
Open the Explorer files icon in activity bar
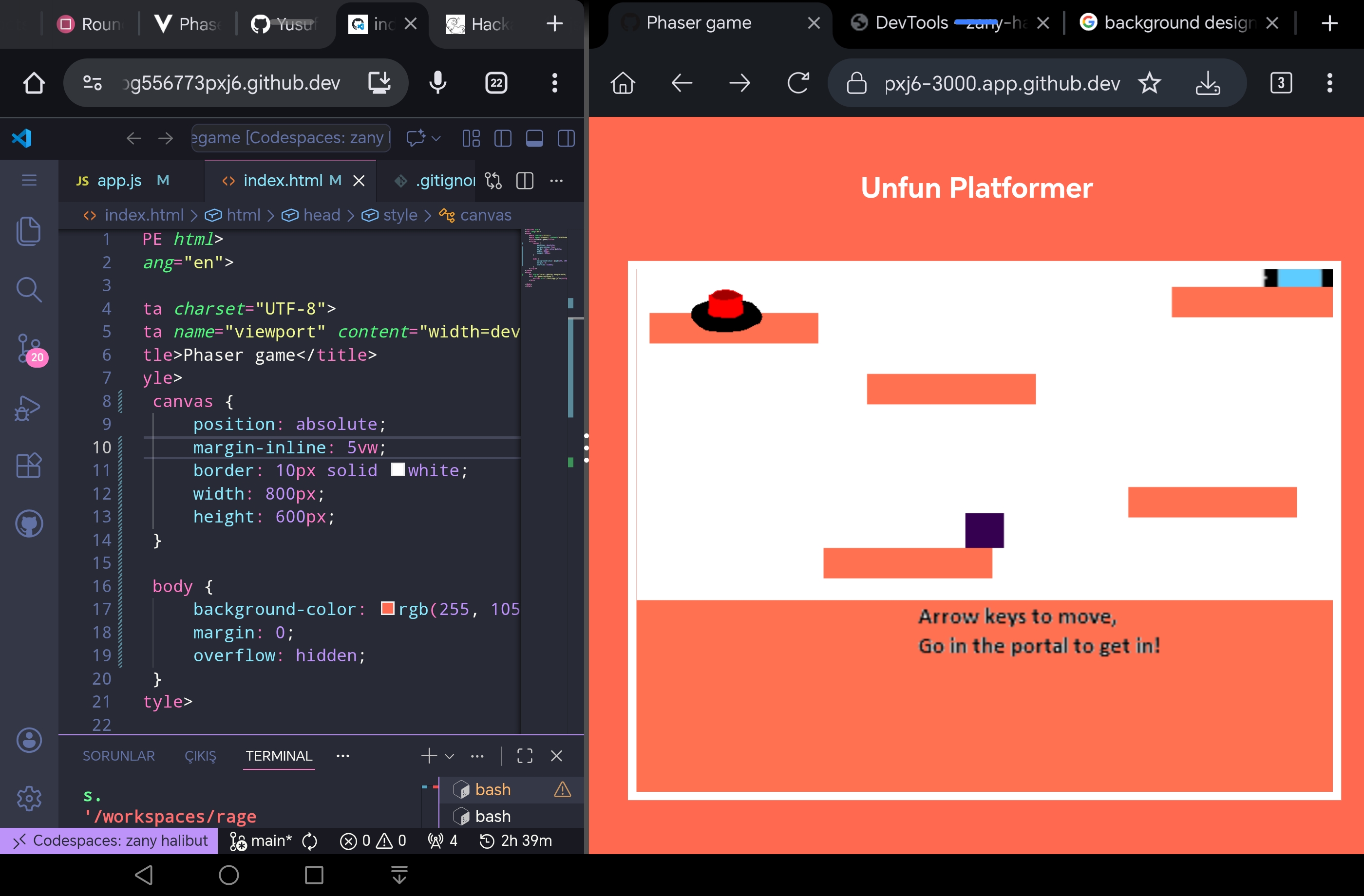pyautogui.click(x=29, y=230)
